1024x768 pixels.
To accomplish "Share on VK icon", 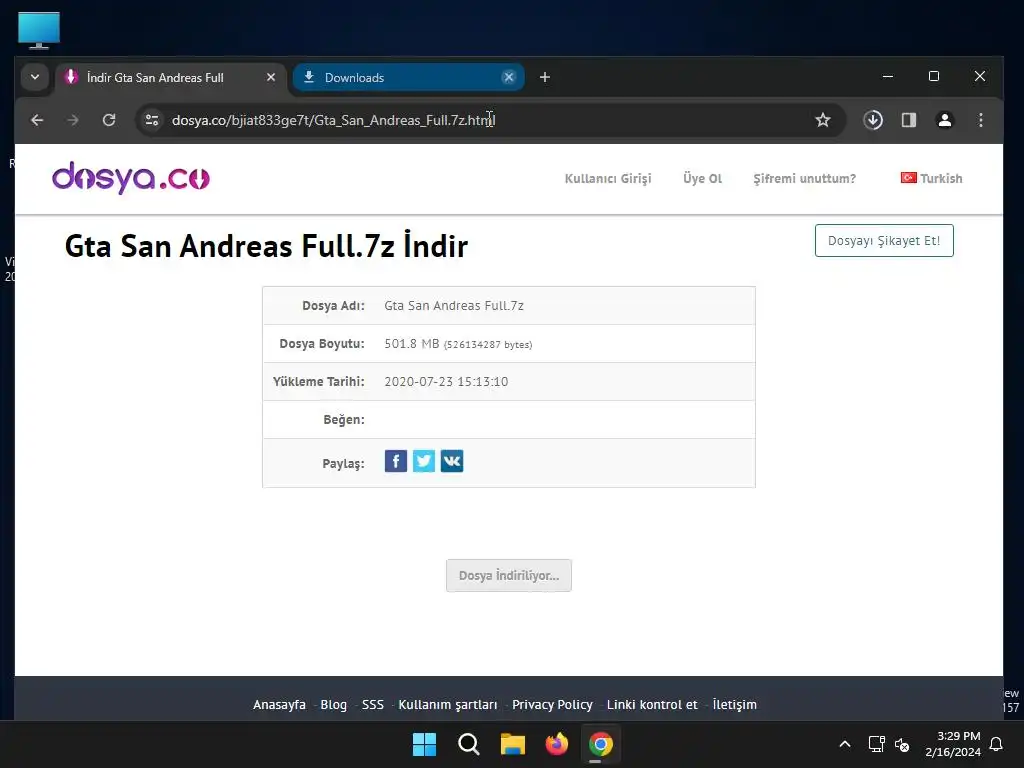I will (452, 461).
